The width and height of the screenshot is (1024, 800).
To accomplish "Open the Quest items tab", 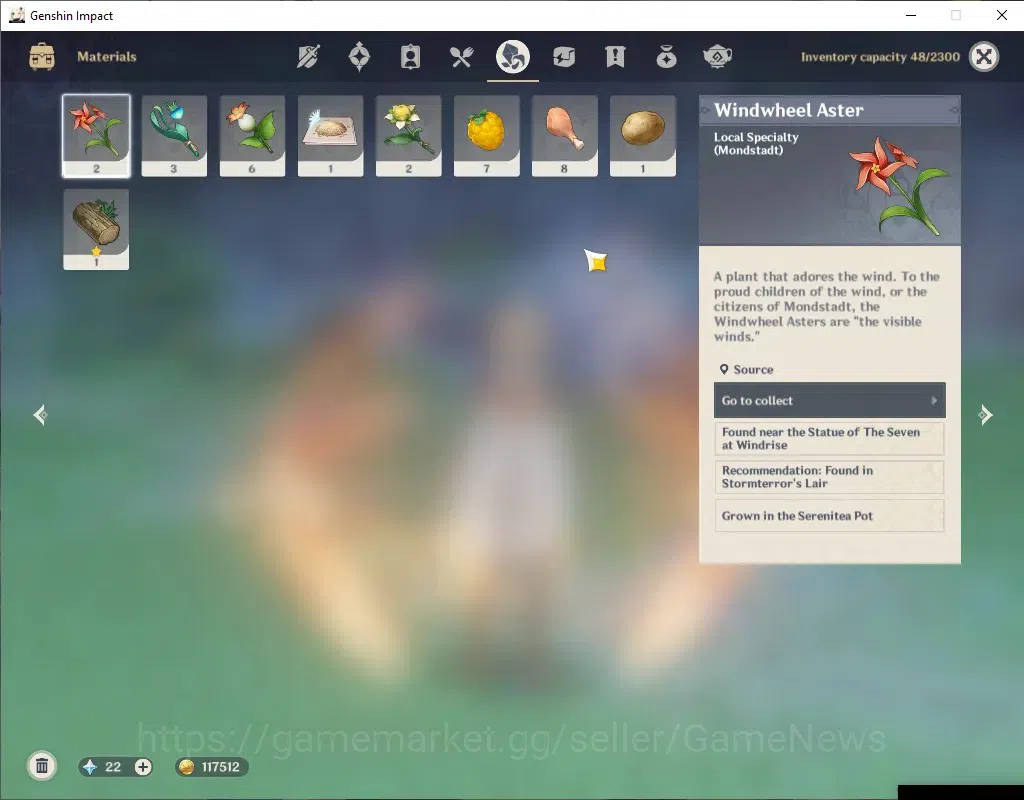I will (615, 57).
